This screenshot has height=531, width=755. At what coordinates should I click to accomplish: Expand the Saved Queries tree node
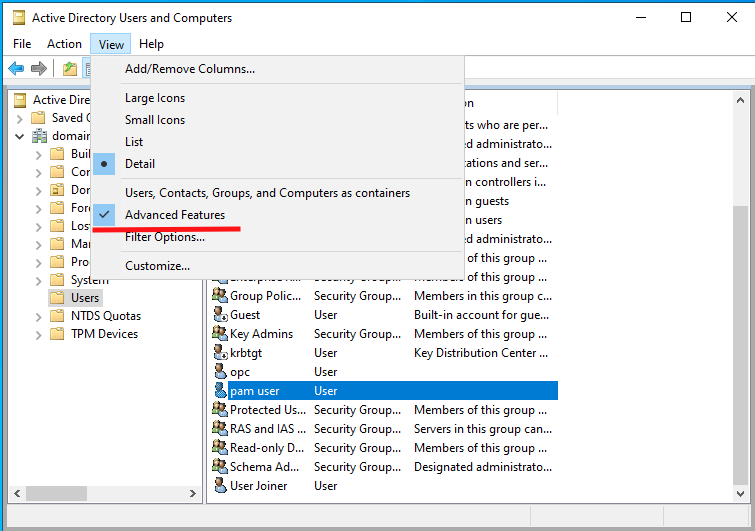point(19,118)
